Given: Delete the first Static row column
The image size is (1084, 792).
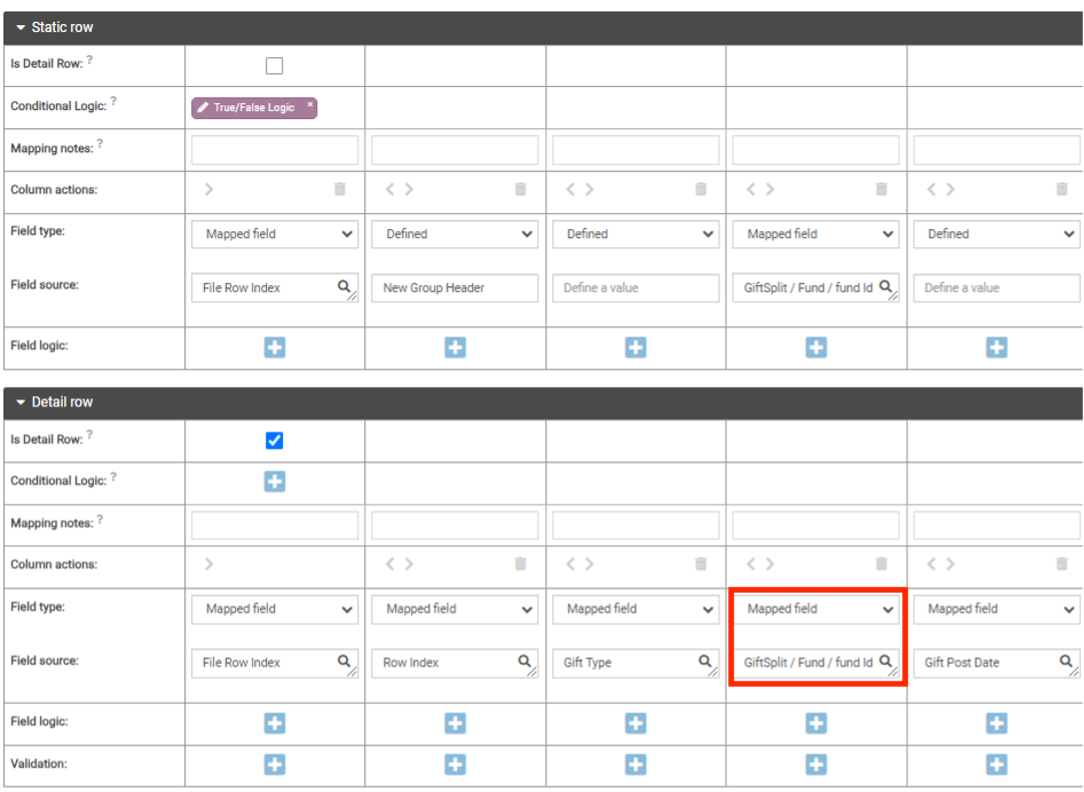Looking at the screenshot, I should coord(340,190).
